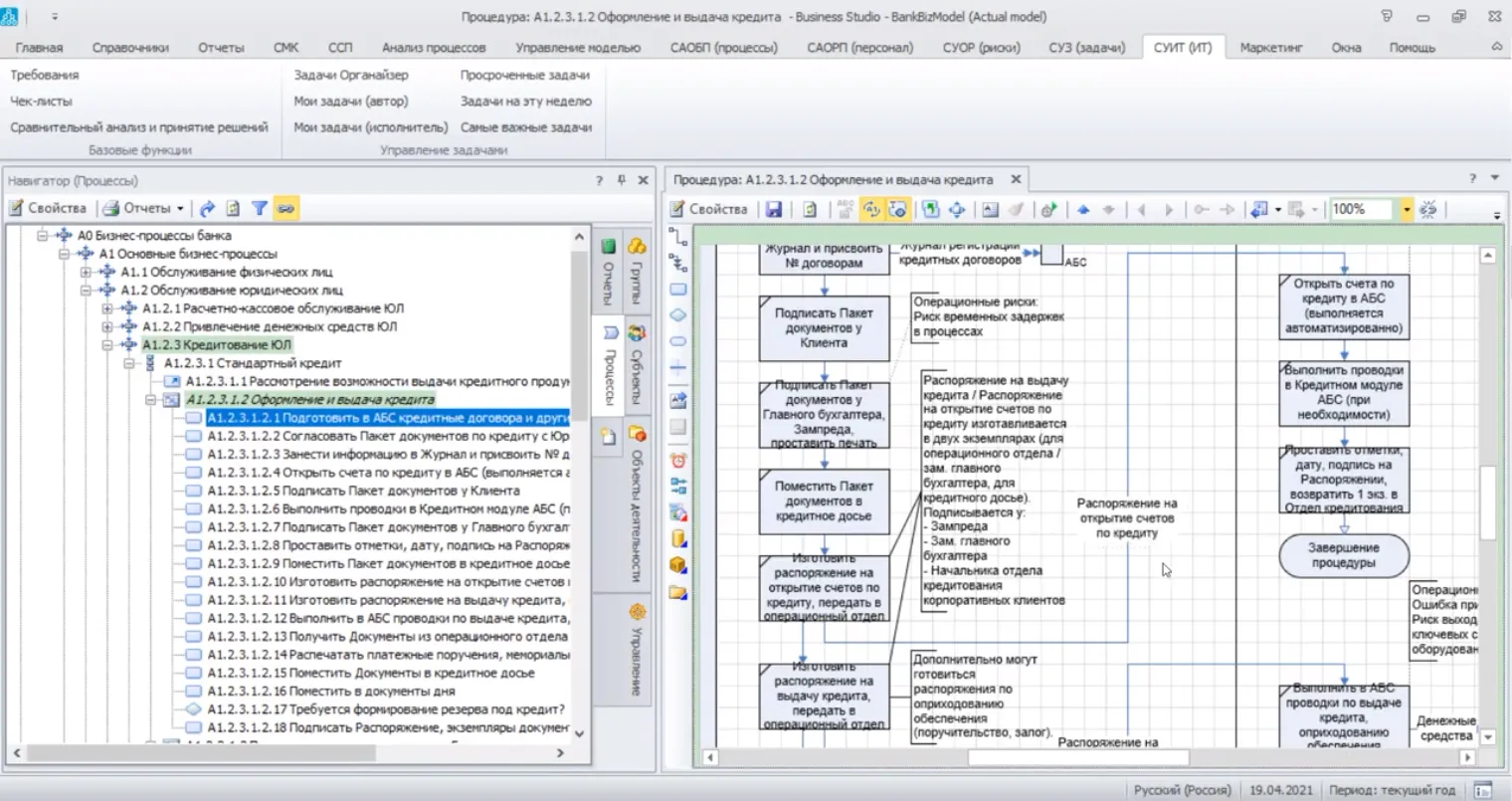
Task: Open the Справочники ribbon tab
Action: [x=130, y=47]
